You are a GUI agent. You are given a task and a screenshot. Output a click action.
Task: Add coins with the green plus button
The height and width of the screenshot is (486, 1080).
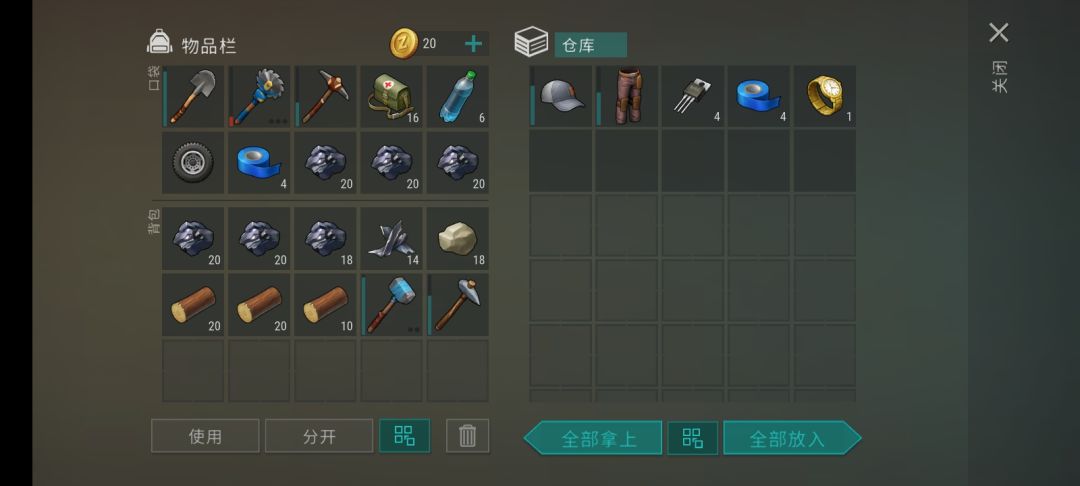click(473, 44)
